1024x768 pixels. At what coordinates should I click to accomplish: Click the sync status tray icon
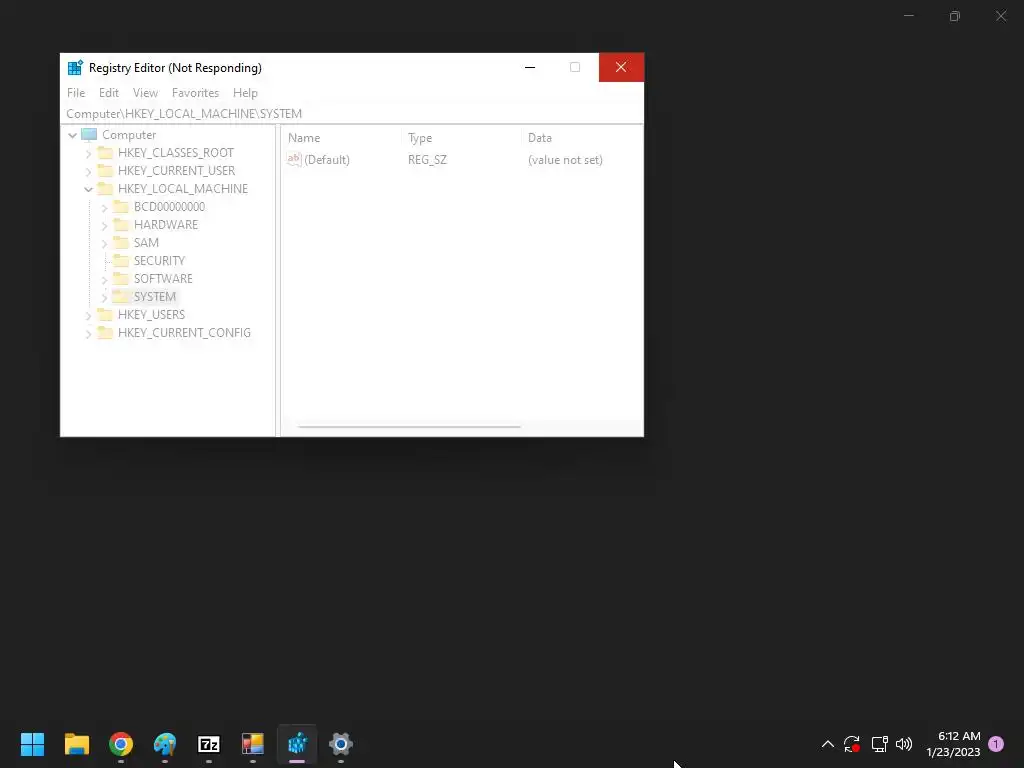point(852,744)
